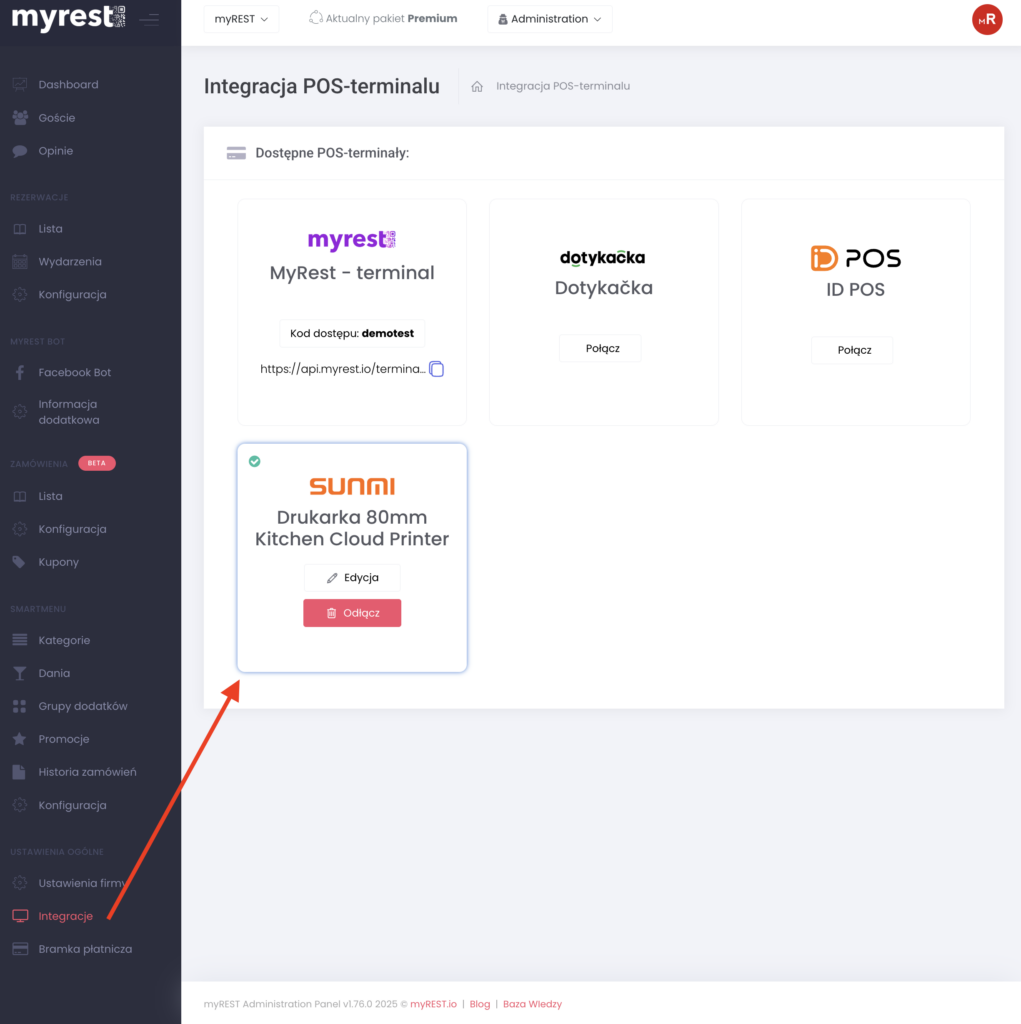Click the Kategorie list icon
The image size is (1021, 1024).
pyautogui.click(x=20, y=640)
